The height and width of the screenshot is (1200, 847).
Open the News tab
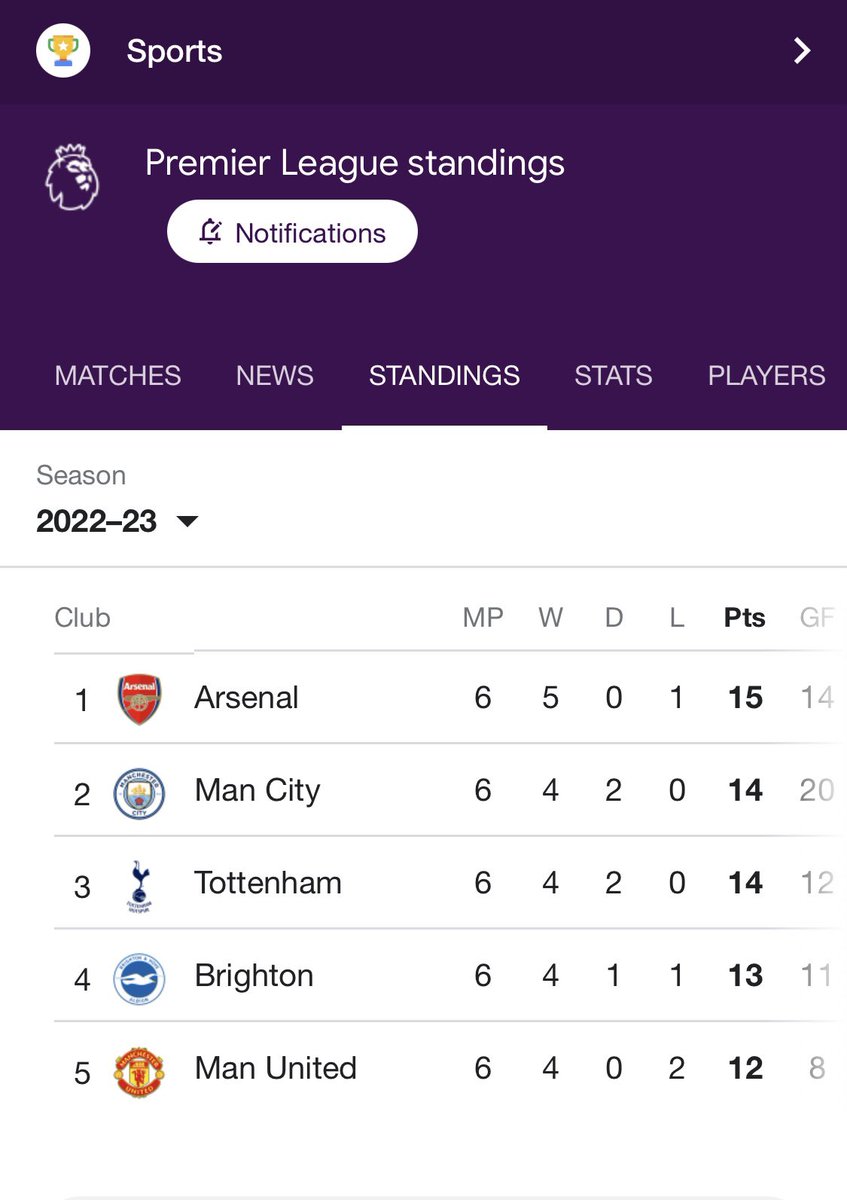(x=275, y=376)
